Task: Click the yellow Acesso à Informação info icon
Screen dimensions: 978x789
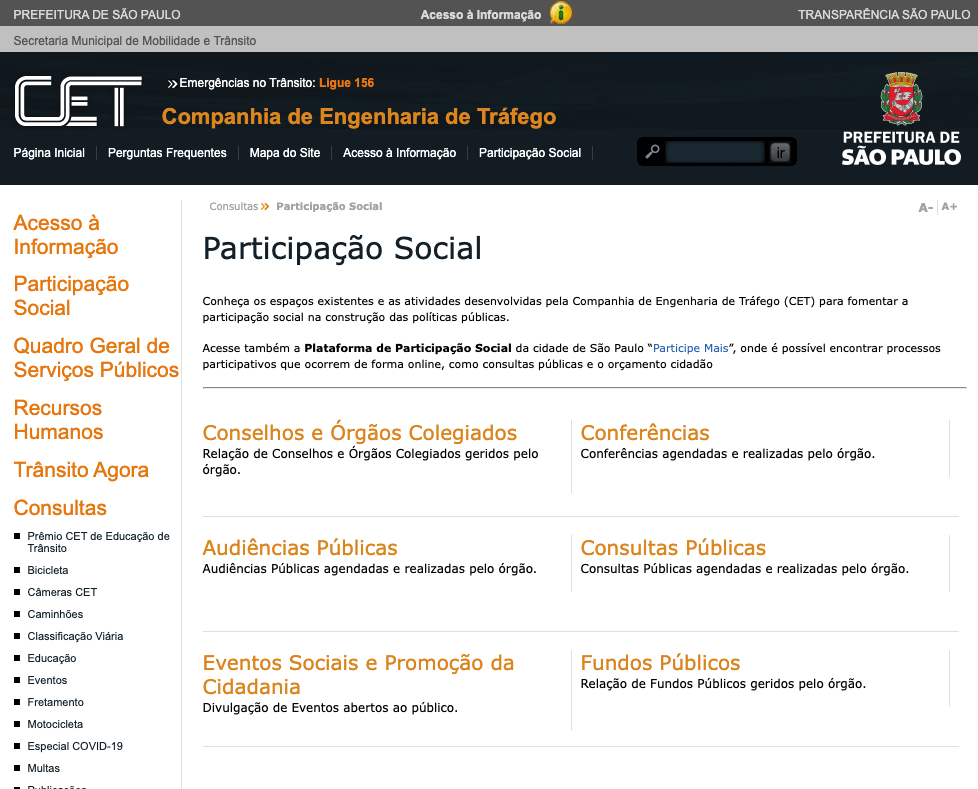Action: (561, 14)
